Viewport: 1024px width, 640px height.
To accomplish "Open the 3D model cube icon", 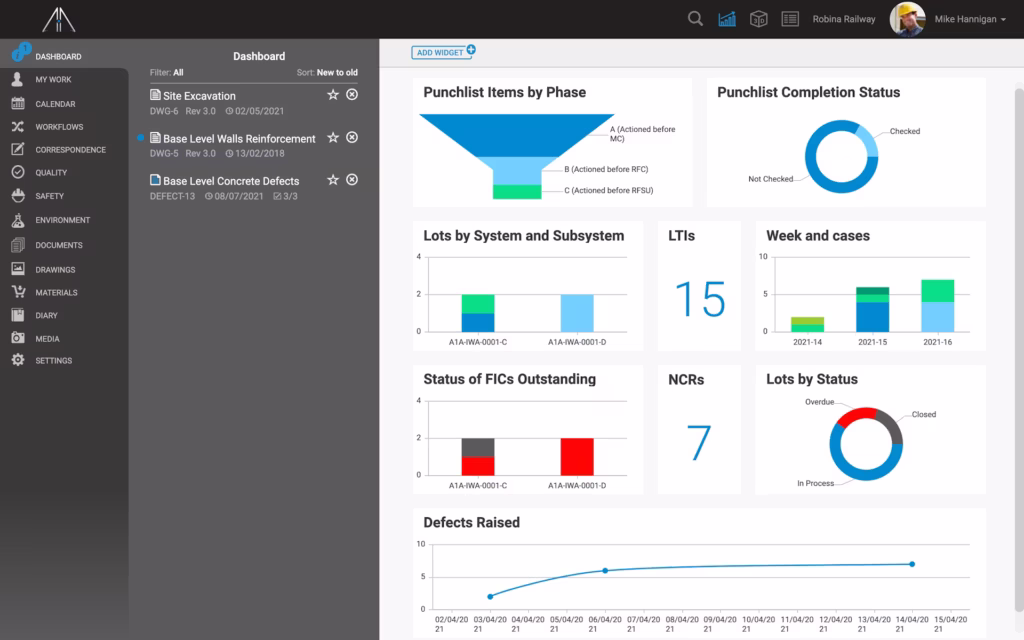I will click(758, 19).
